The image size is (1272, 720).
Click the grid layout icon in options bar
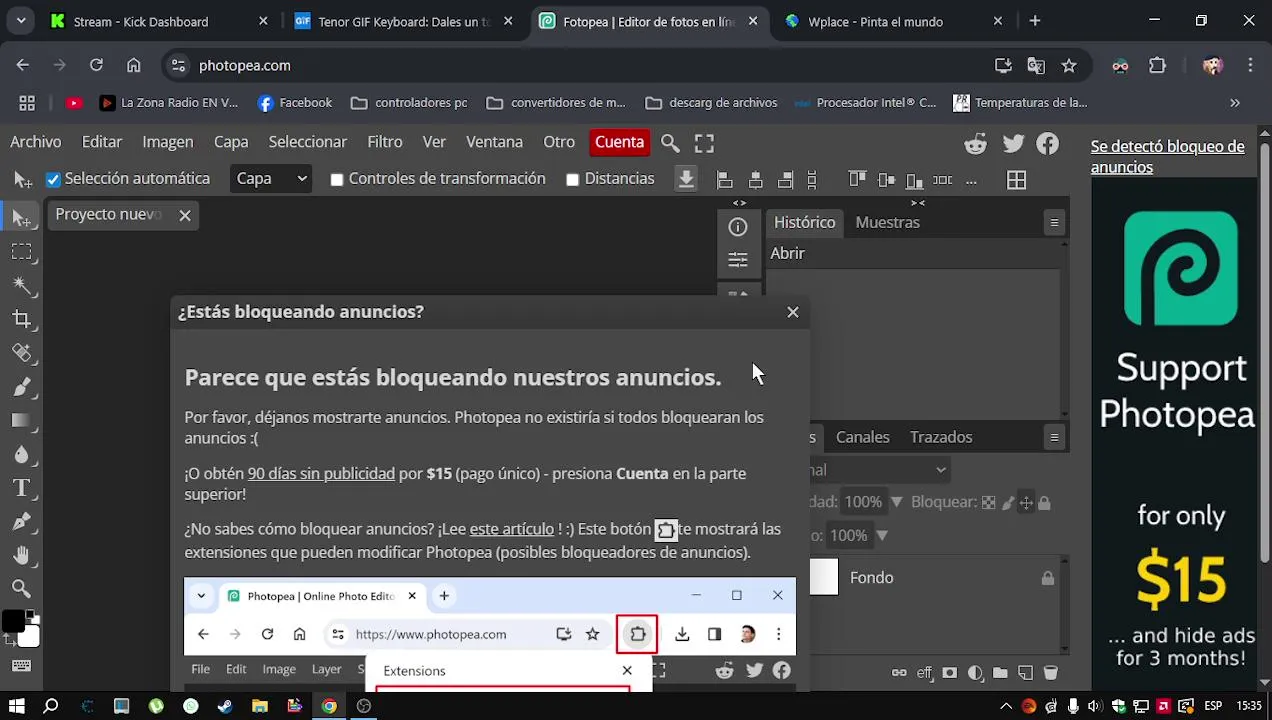[x=1016, y=180]
